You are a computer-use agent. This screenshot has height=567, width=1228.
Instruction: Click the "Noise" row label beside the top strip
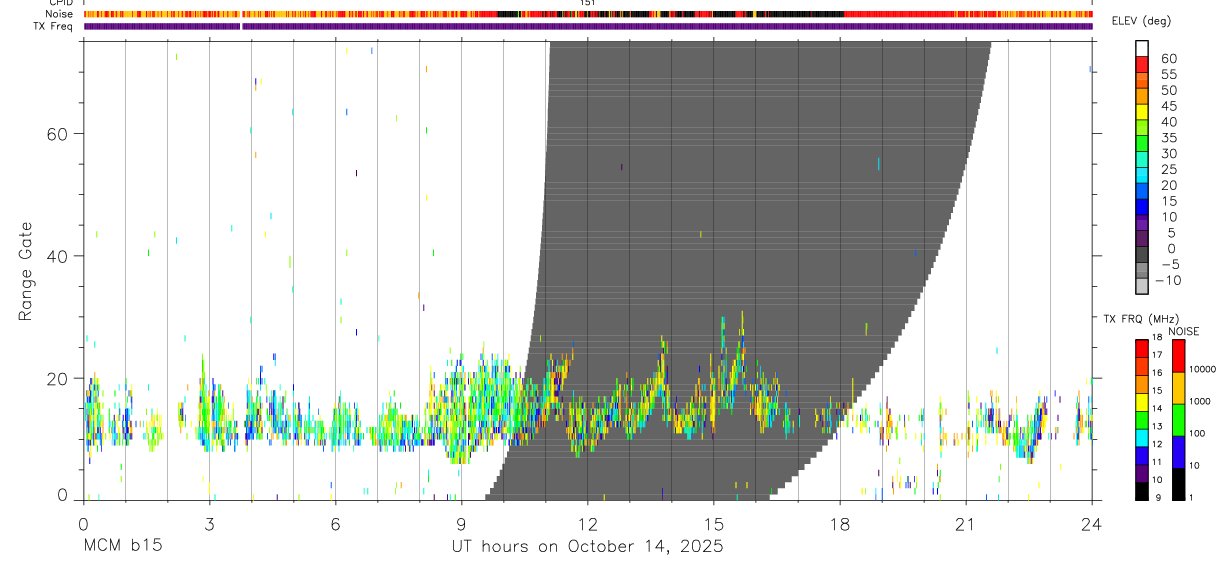[x=59, y=14]
